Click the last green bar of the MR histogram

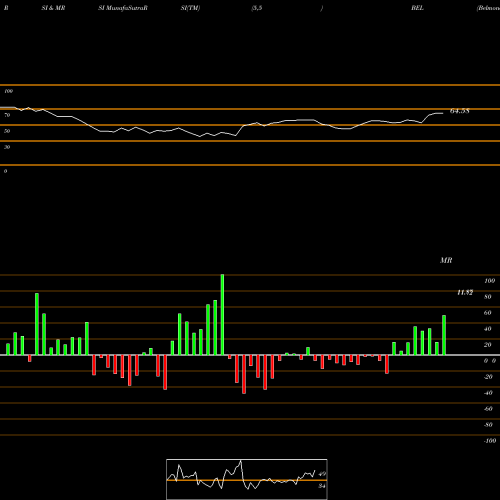(x=444, y=335)
